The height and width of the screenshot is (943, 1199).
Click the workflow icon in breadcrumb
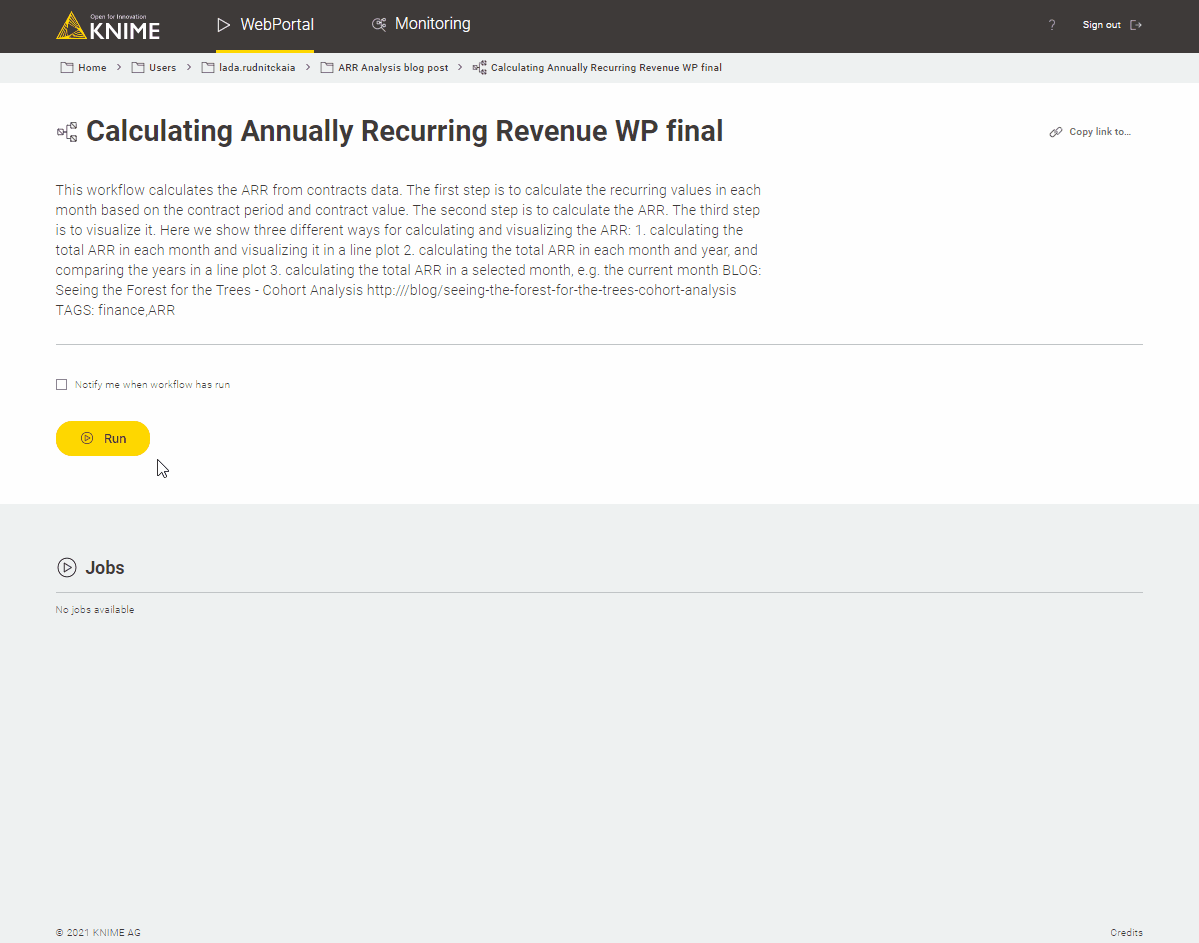pos(479,67)
